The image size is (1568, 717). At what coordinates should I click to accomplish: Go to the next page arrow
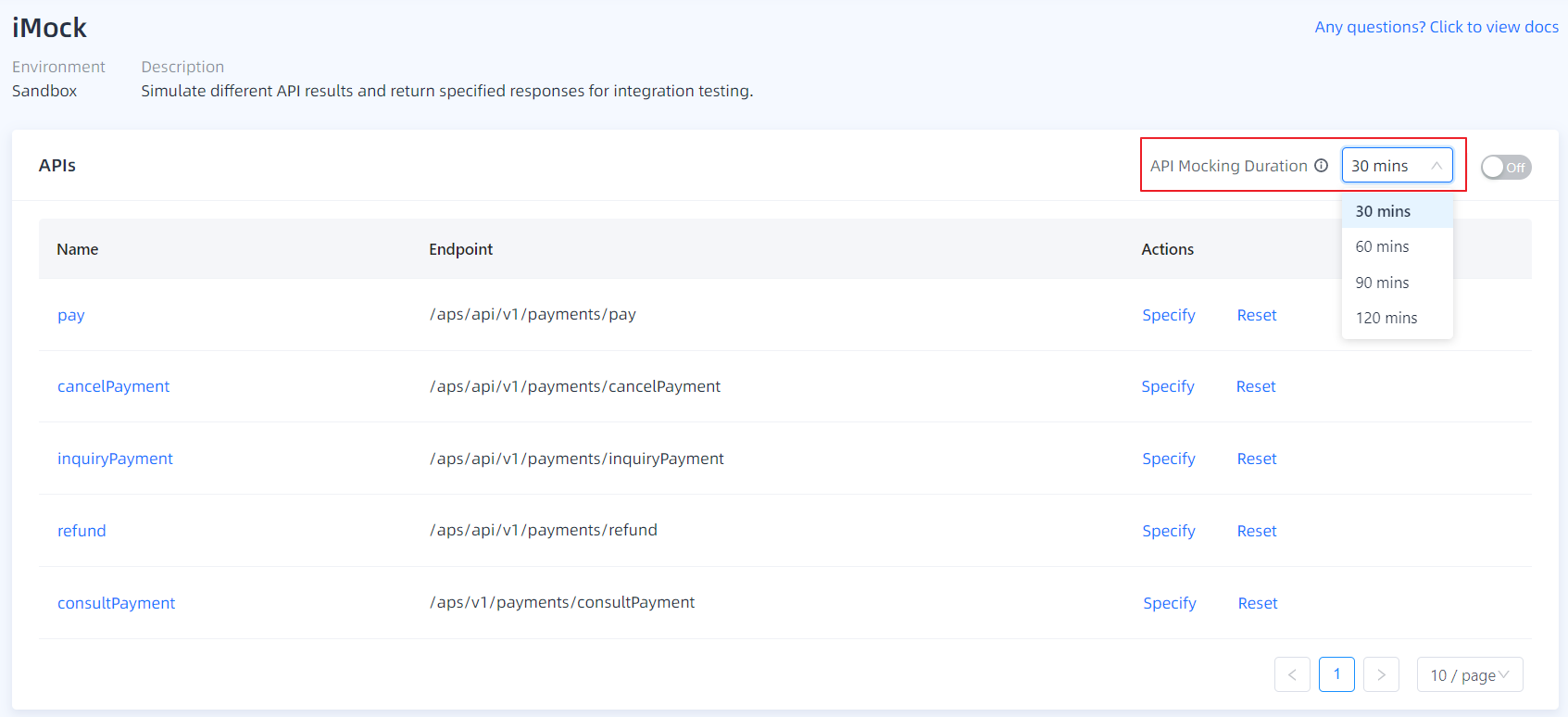point(1381,674)
